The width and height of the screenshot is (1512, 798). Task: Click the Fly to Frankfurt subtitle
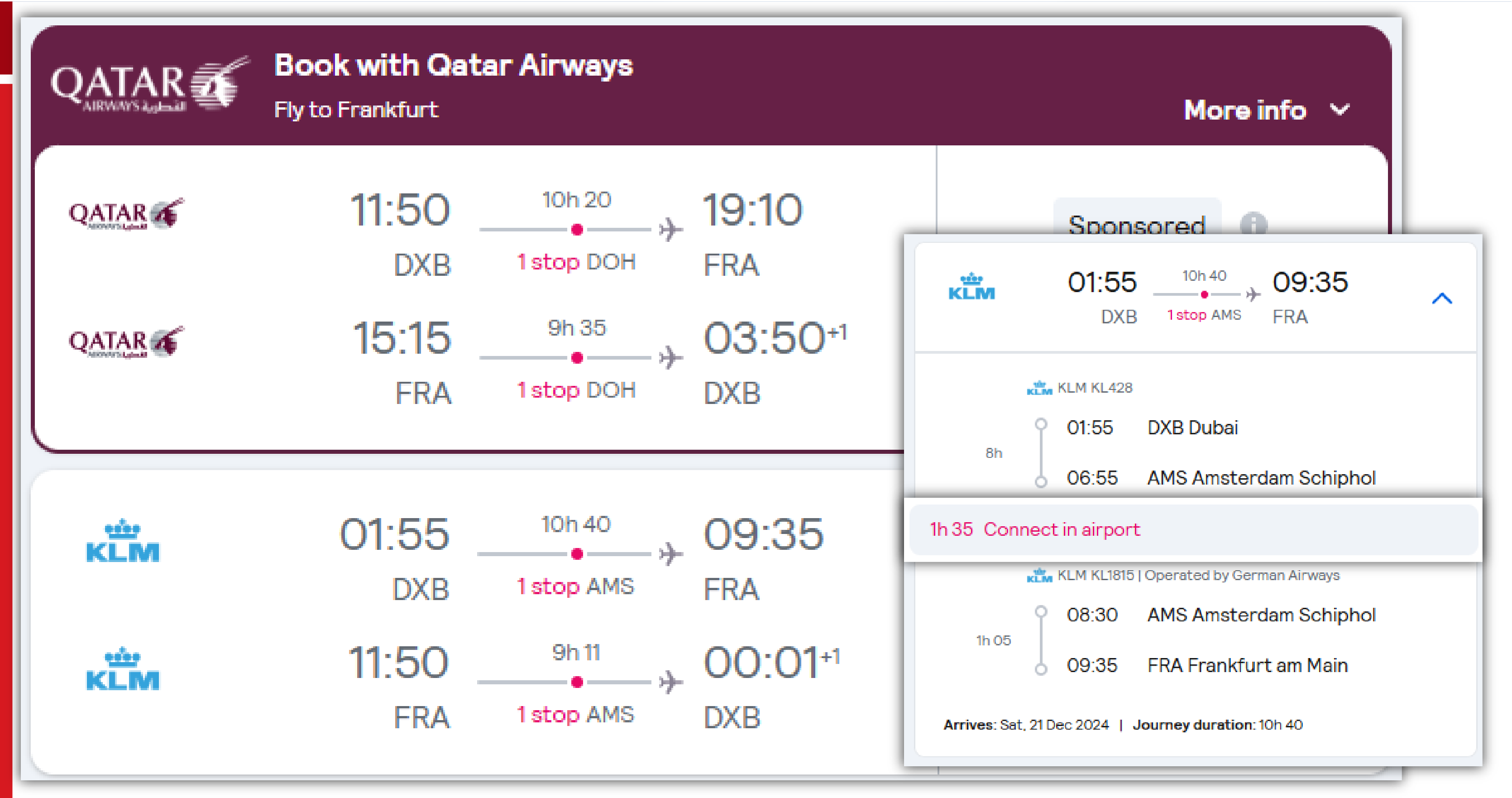tap(356, 110)
